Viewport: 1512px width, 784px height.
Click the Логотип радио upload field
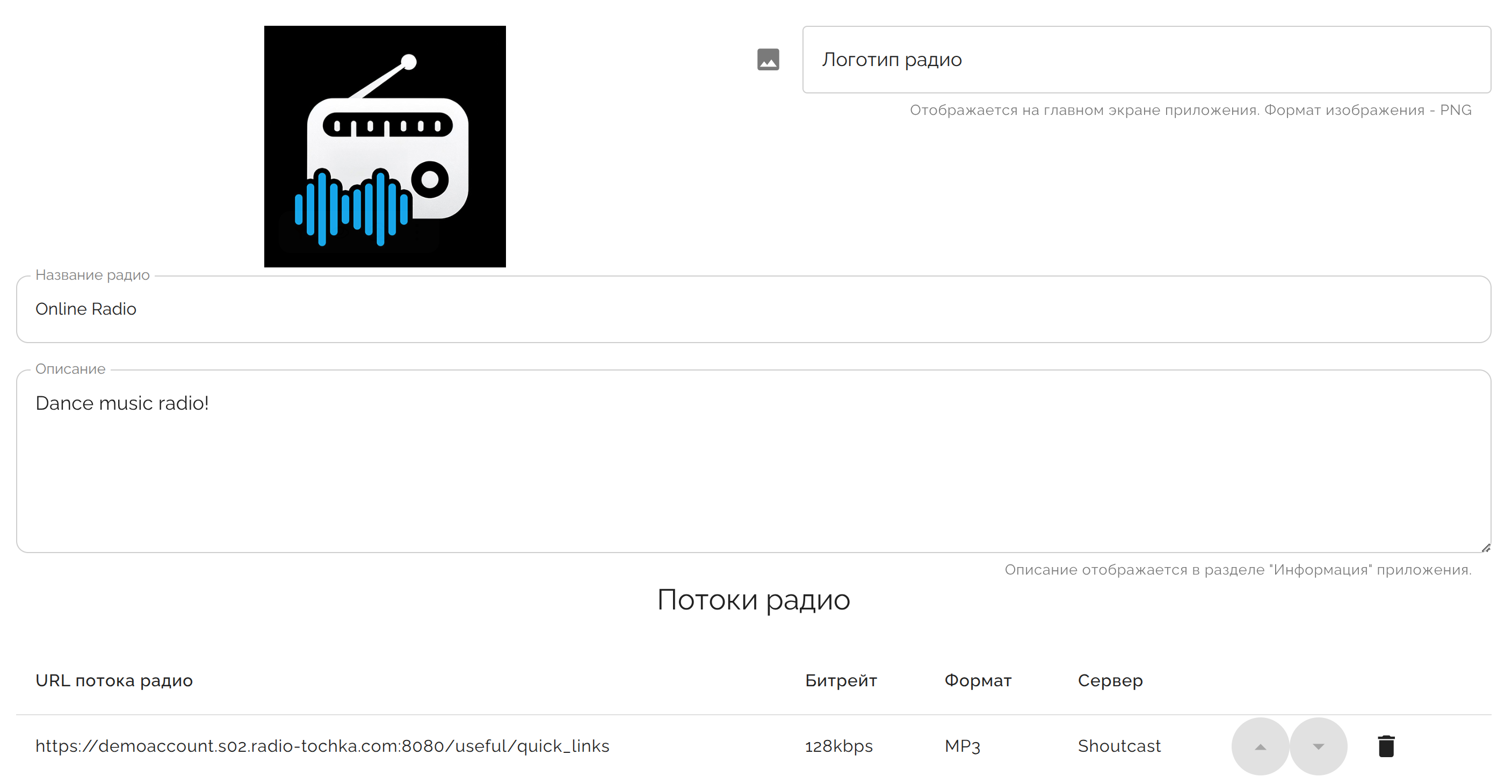1146,60
